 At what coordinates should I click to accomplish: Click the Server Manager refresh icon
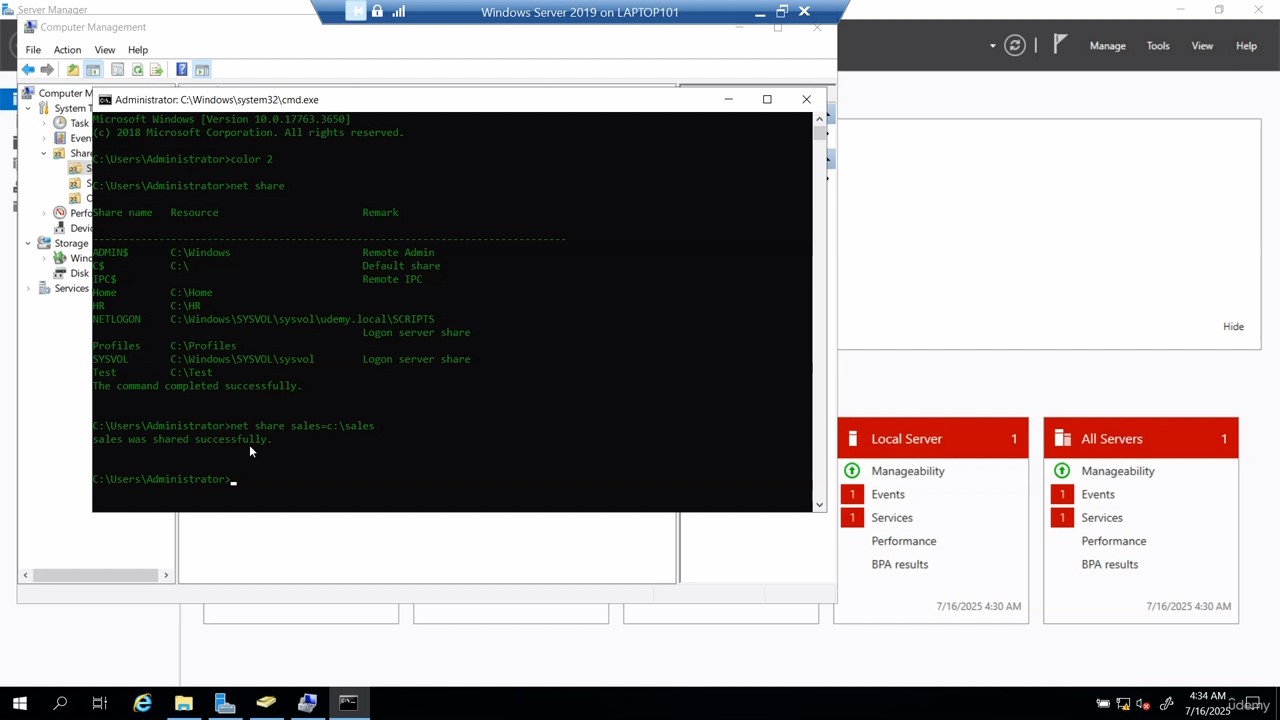(x=1015, y=45)
